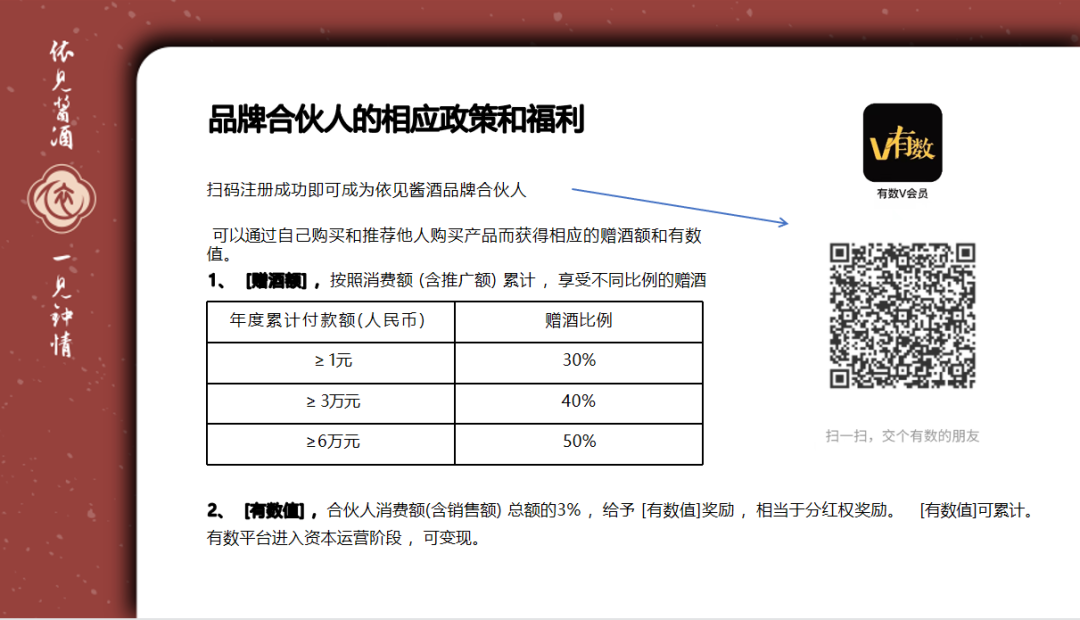Click the calligraphy text 依见酱酒
The image size is (1080, 620).
pos(62,95)
